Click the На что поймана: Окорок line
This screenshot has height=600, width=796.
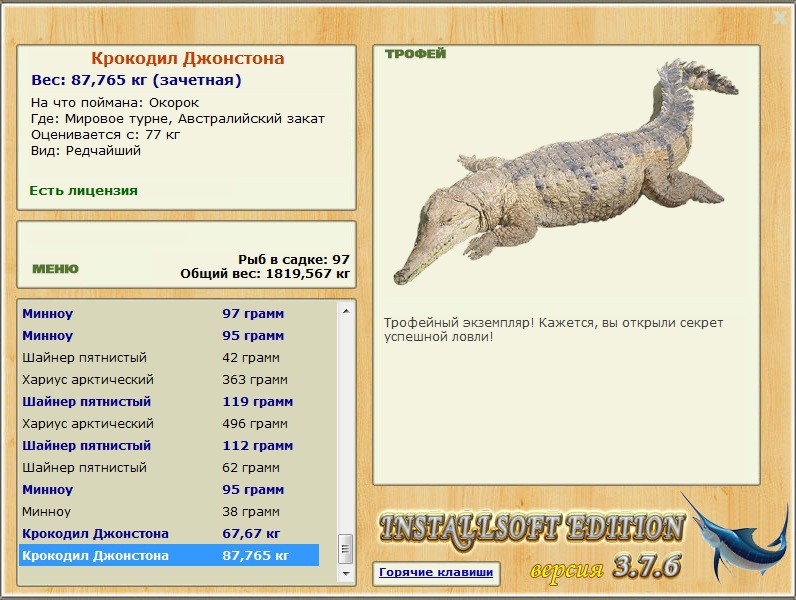[x=115, y=103]
